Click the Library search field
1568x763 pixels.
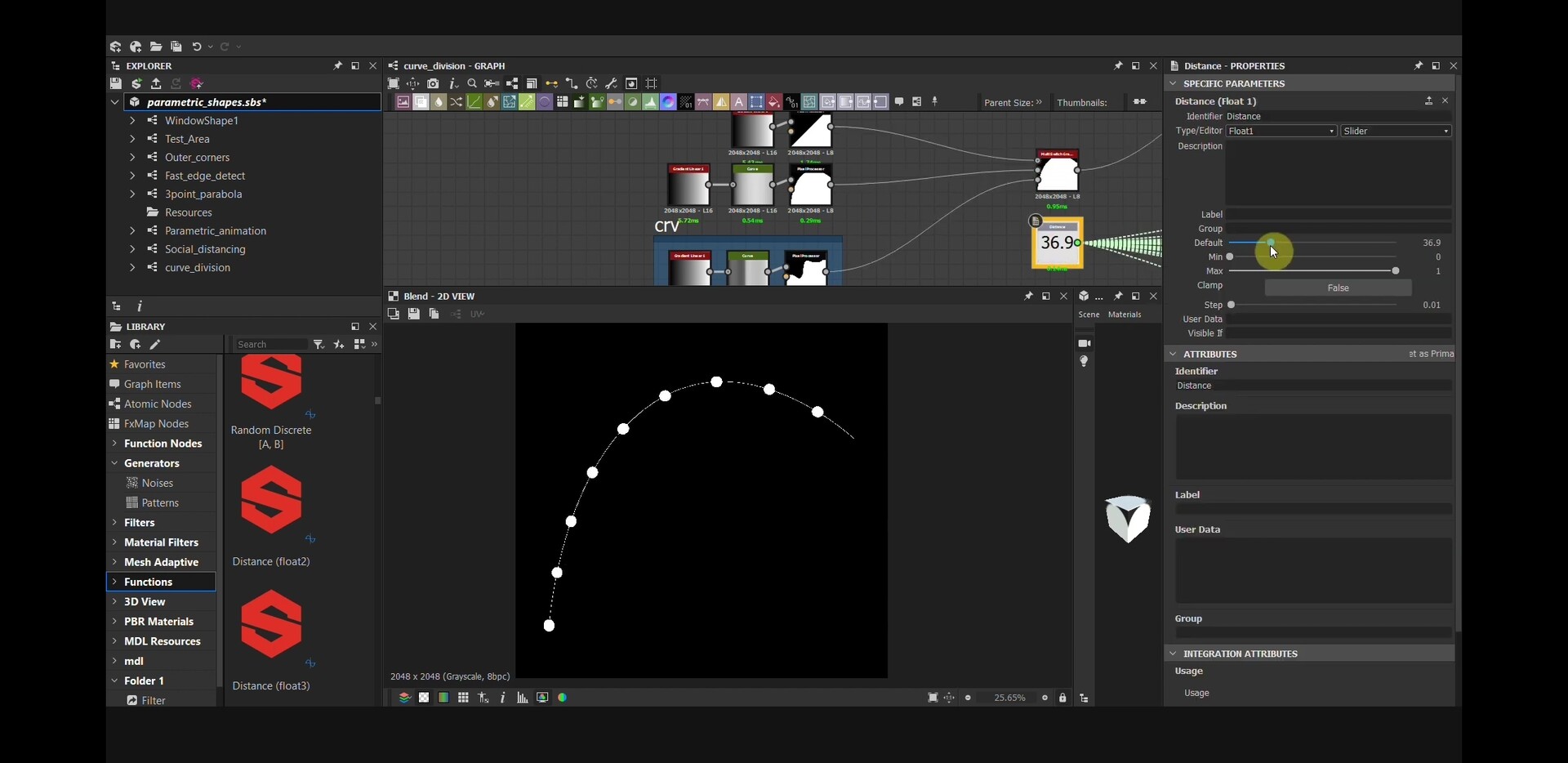pyautogui.click(x=269, y=344)
